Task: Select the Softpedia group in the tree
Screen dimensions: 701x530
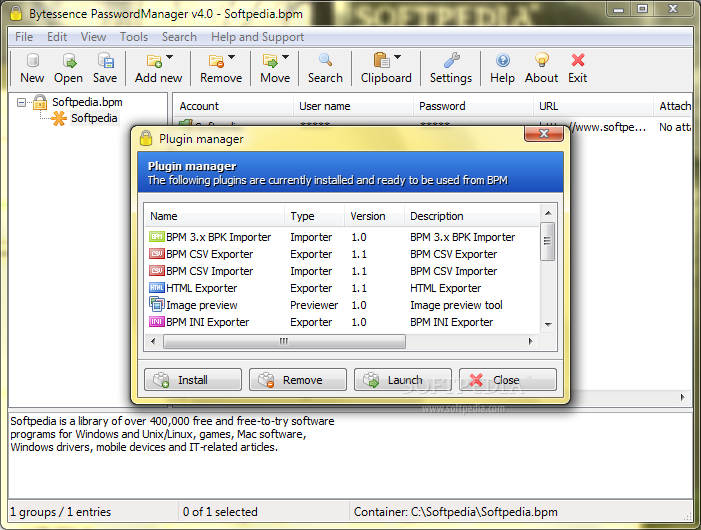Action: coord(94,118)
